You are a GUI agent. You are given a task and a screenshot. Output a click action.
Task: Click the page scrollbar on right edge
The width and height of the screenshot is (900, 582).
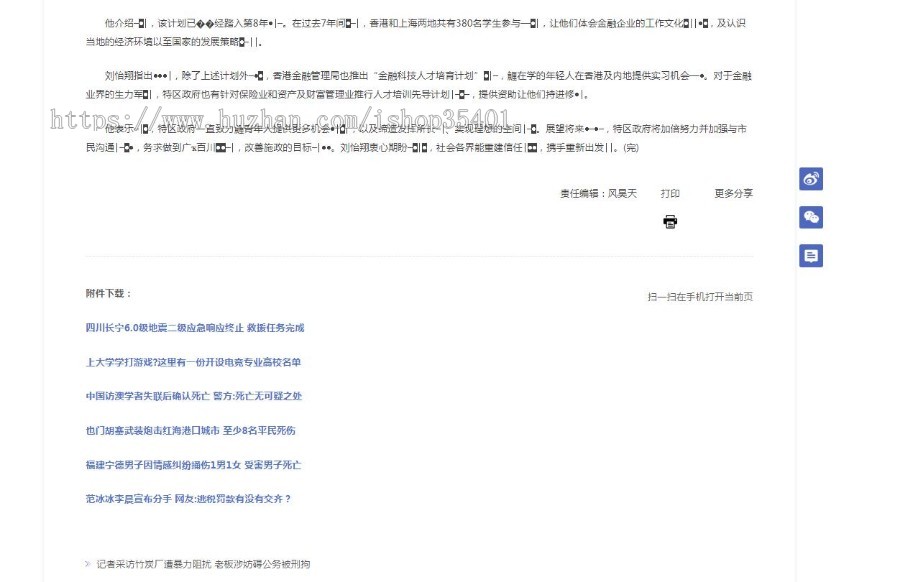(896, 290)
